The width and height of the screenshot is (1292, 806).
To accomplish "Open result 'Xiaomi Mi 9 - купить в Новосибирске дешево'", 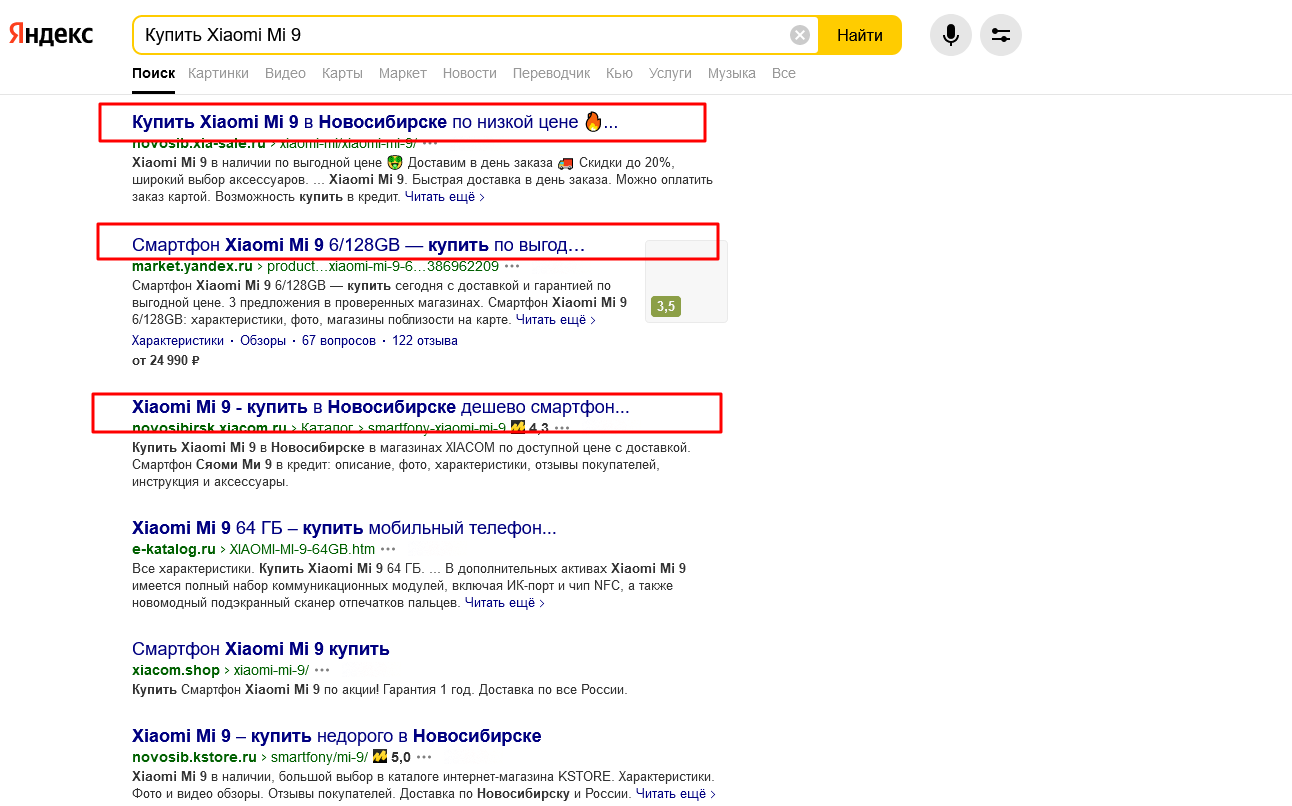I will tap(381, 407).
